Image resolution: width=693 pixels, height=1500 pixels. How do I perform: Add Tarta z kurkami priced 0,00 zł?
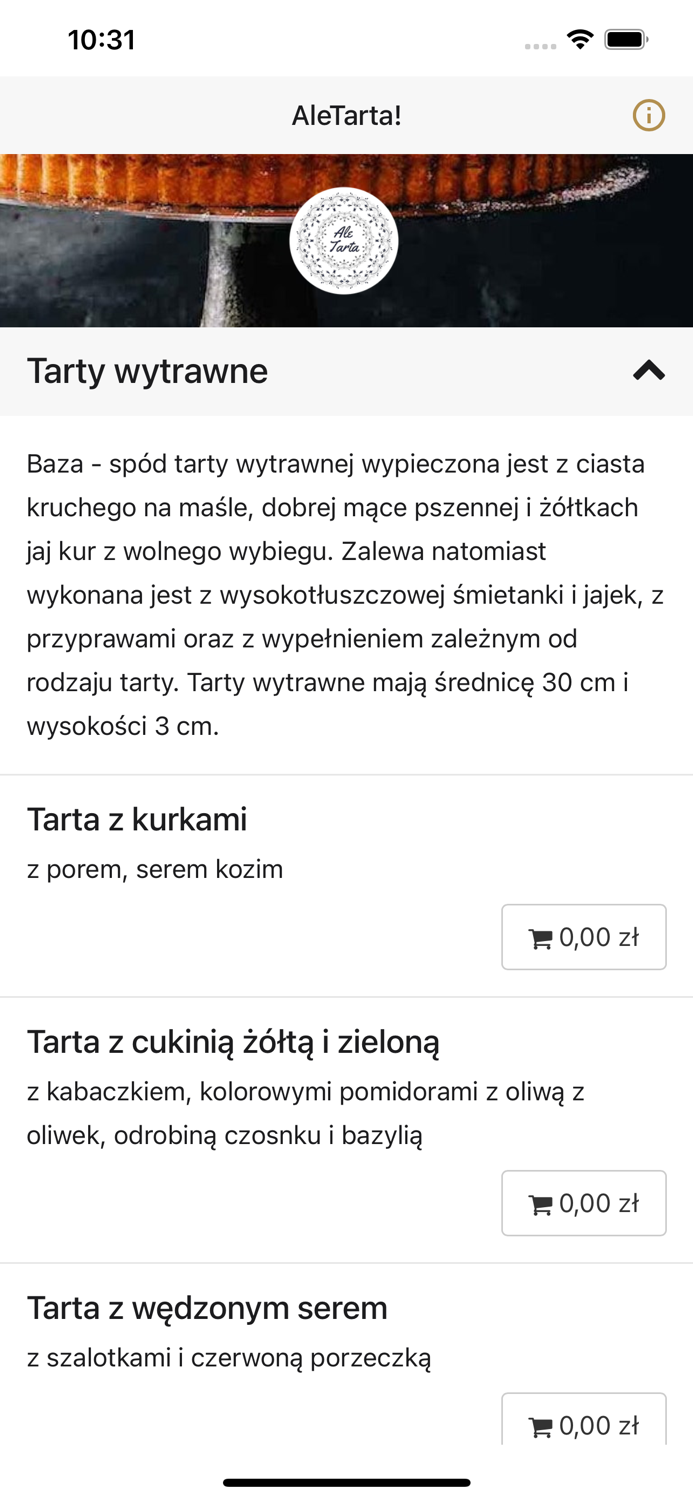click(x=584, y=937)
